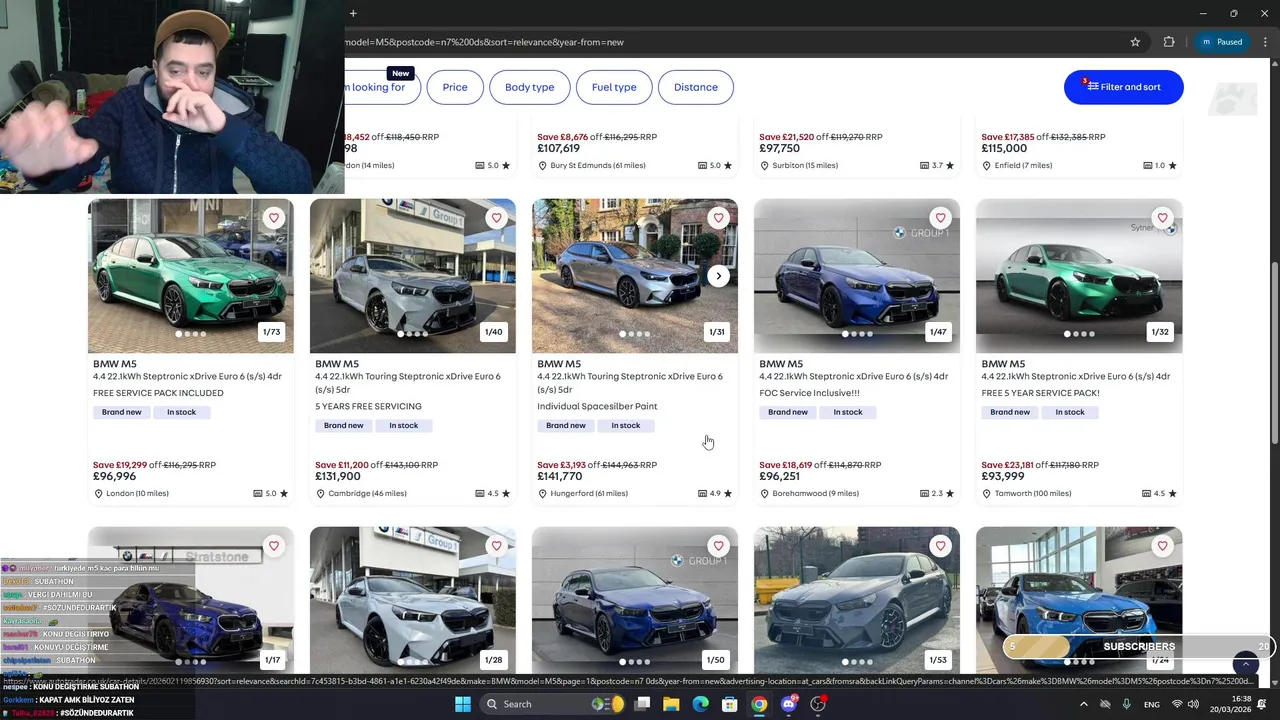Click 'FREE 5 YEAR SERVICE PACK!' text
The height and width of the screenshot is (720, 1280).
pos(1040,393)
